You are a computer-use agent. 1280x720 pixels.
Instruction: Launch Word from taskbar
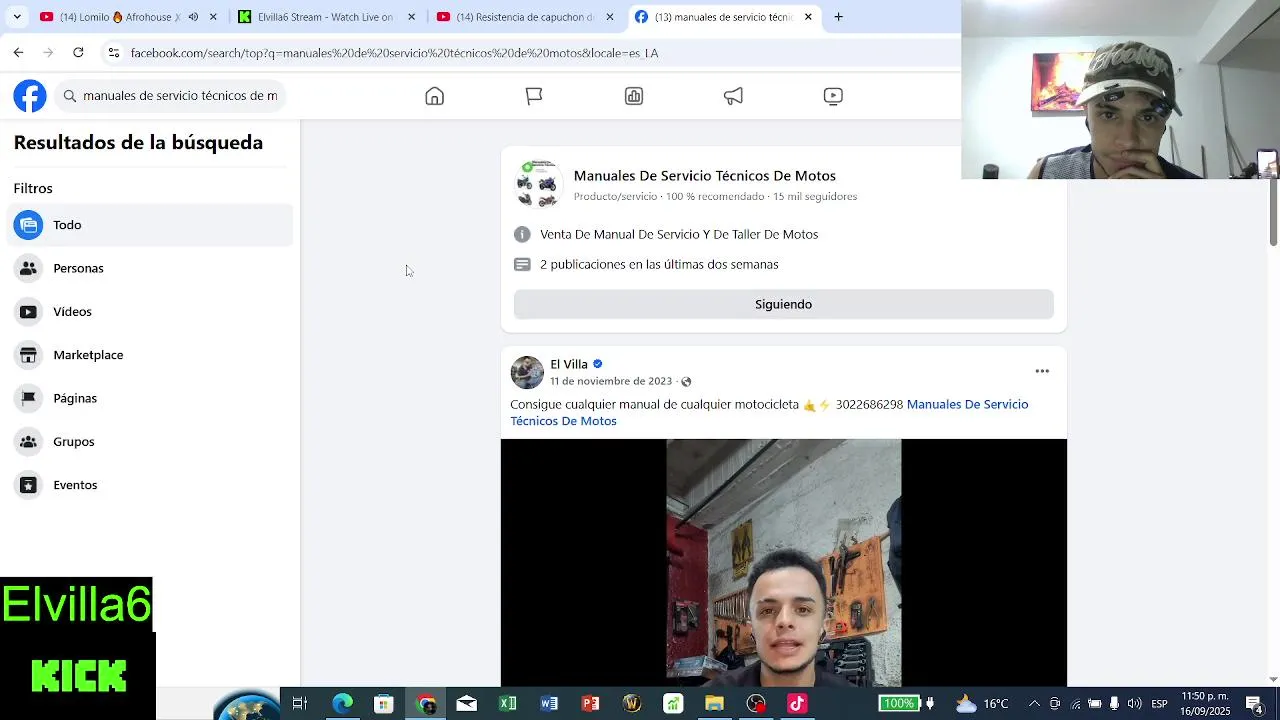click(x=549, y=704)
